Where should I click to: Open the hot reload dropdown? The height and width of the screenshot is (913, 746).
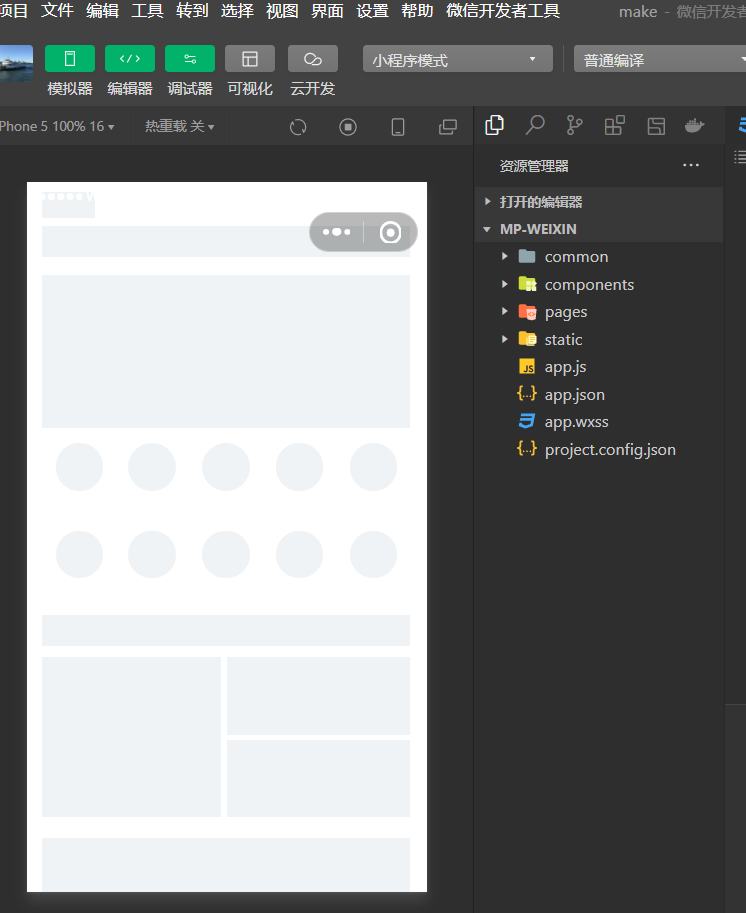pyautogui.click(x=180, y=127)
